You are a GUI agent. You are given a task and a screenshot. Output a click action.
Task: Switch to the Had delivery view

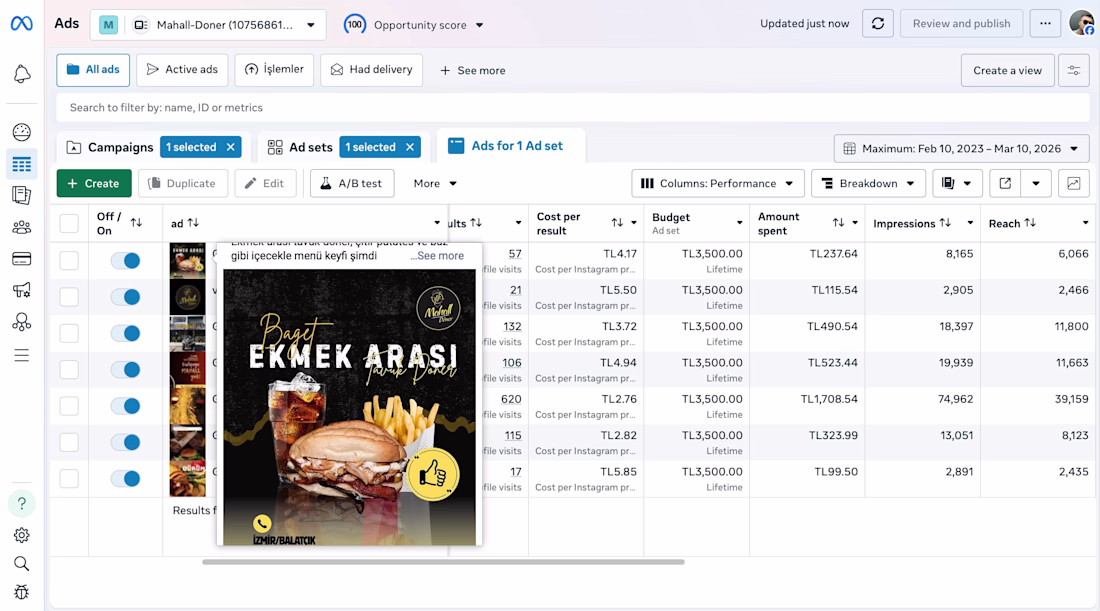(x=372, y=70)
